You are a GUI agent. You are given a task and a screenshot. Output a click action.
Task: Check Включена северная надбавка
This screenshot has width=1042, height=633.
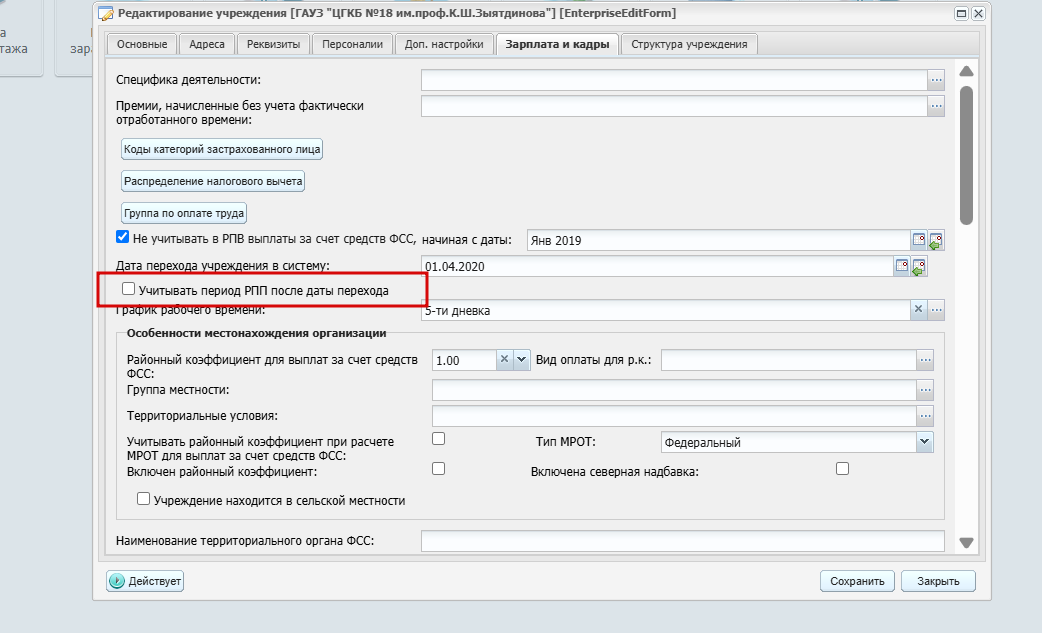click(x=843, y=469)
